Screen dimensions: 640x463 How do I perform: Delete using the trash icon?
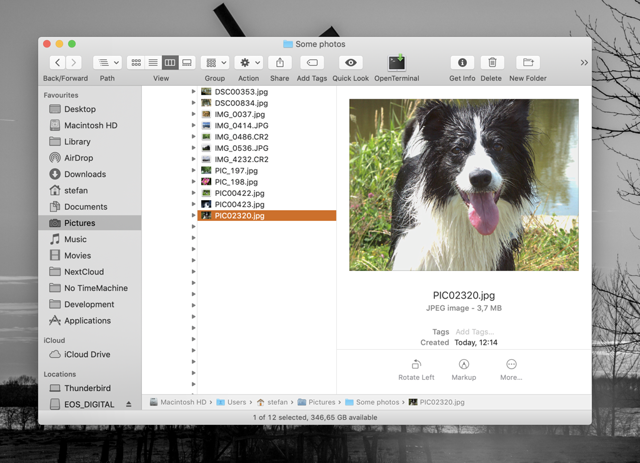492,62
